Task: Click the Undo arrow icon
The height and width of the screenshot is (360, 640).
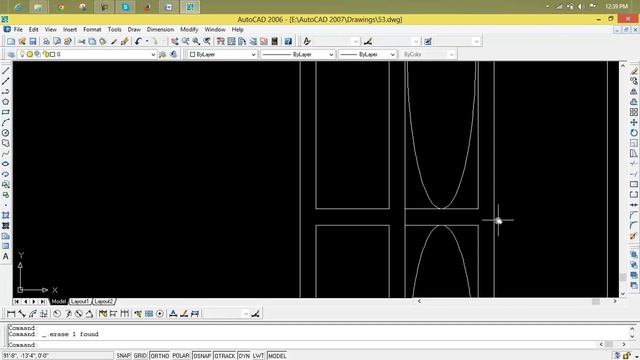Action: click(x=138, y=41)
